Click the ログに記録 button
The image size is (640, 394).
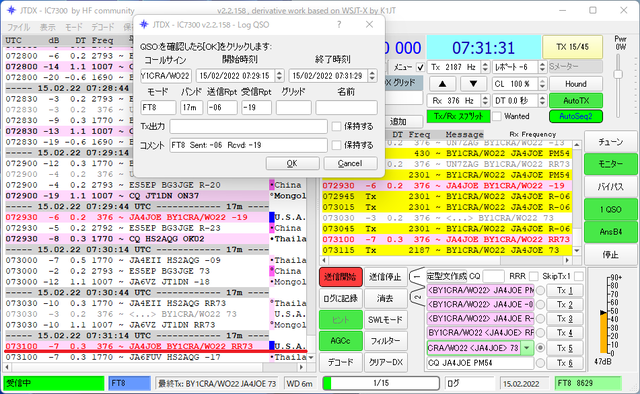[340, 298]
